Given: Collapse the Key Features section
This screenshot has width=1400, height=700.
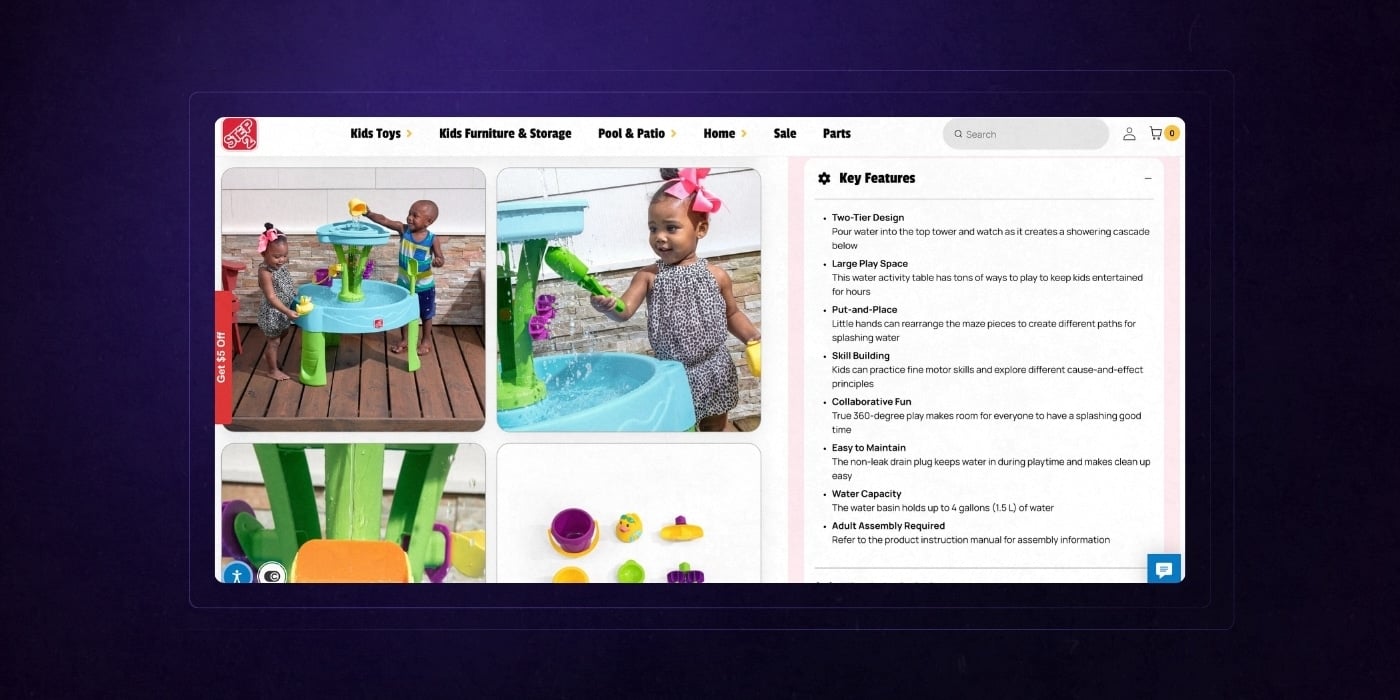Looking at the screenshot, I should [x=1148, y=178].
